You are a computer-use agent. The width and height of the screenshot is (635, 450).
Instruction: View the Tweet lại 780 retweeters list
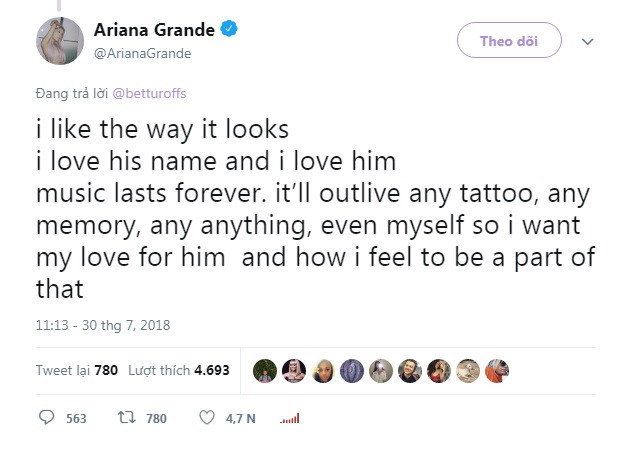tap(77, 370)
